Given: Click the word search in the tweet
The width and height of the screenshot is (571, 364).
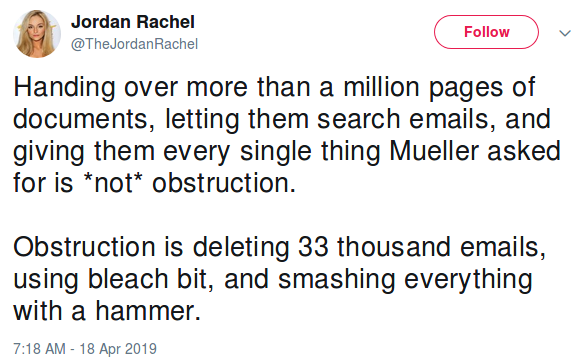Looking at the screenshot, I should [x=359, y=119].
